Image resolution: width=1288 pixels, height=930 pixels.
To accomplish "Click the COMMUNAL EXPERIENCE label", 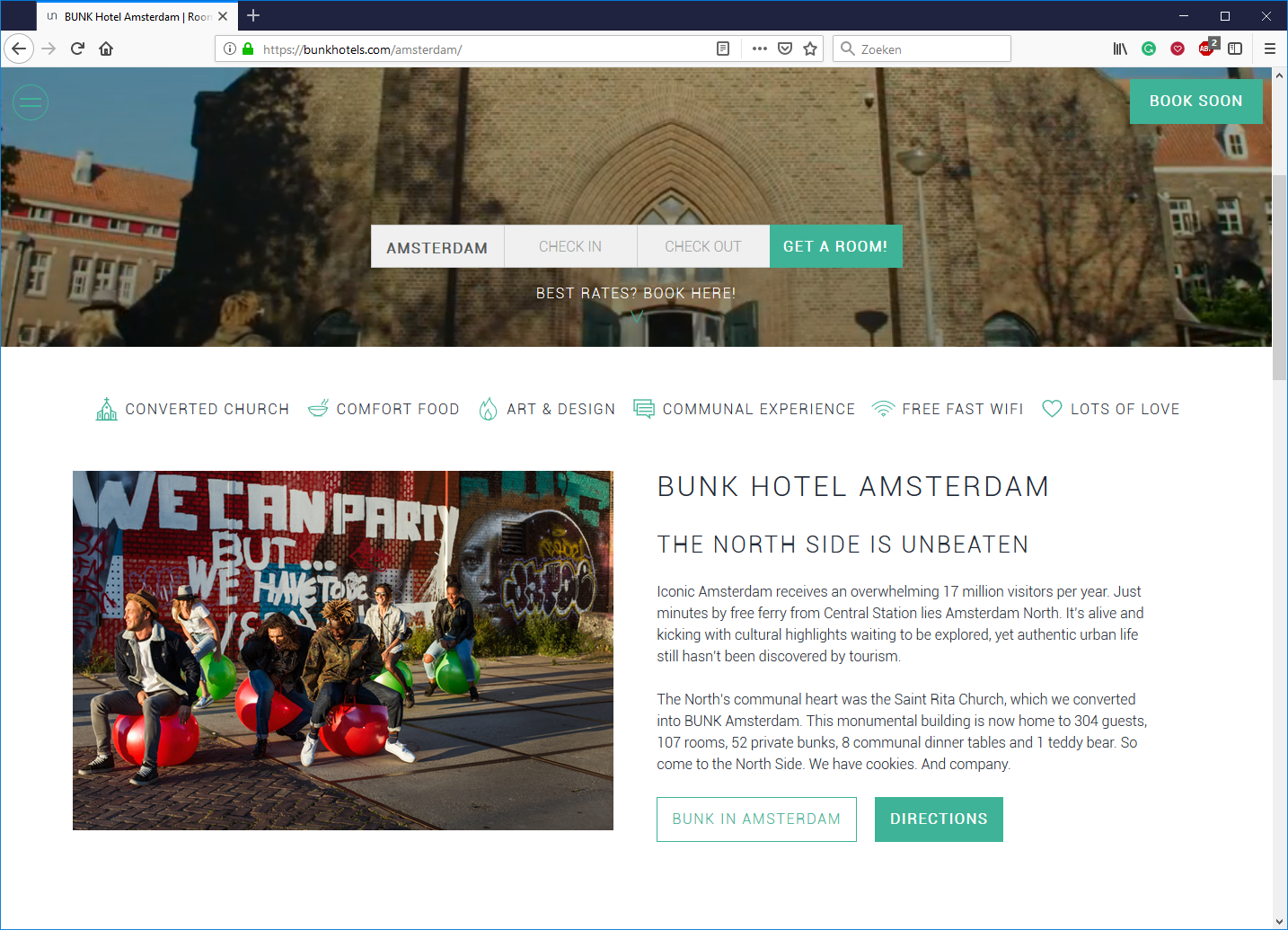I will click(x=759, y=409).
